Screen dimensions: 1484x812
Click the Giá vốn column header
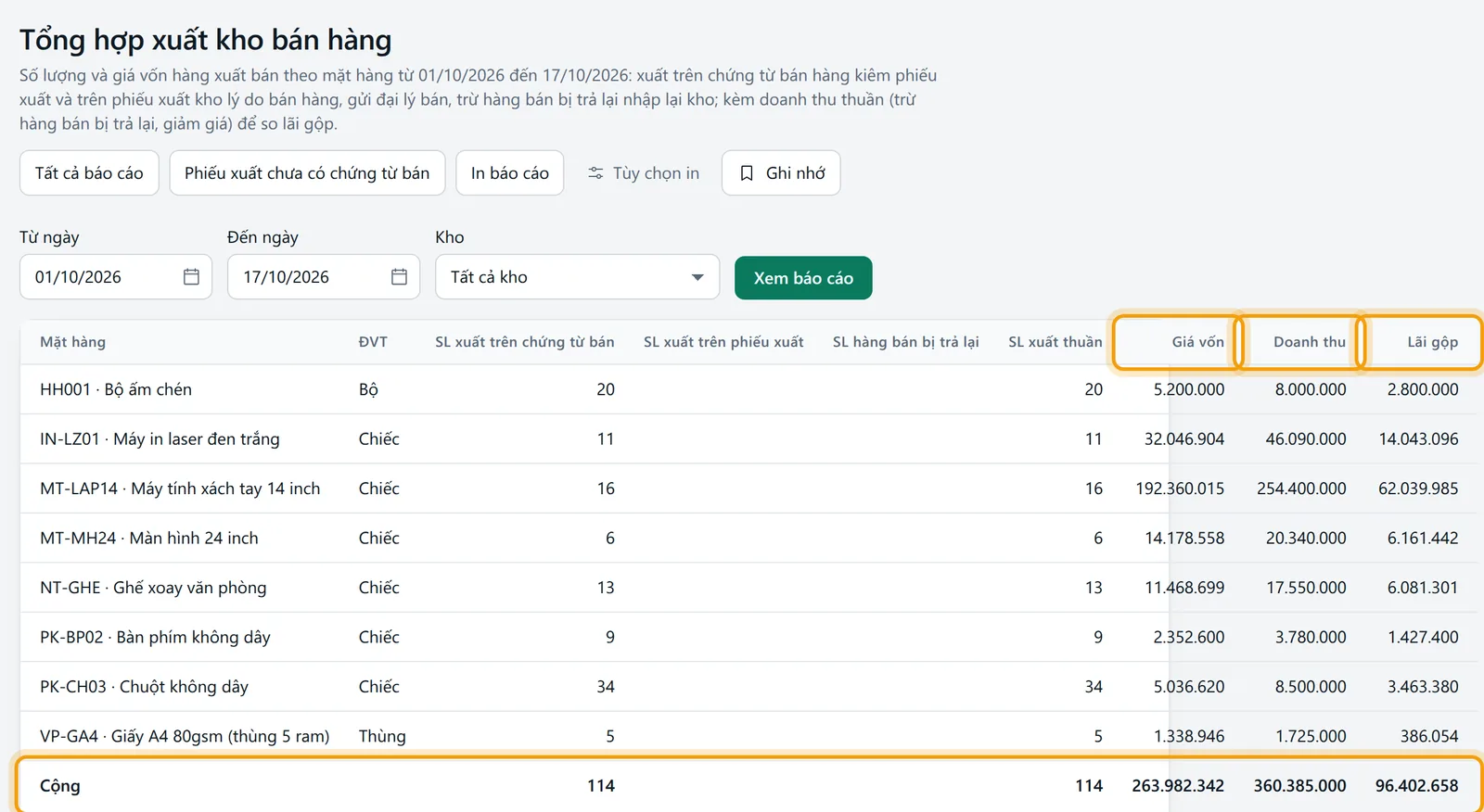point(1197,342)
